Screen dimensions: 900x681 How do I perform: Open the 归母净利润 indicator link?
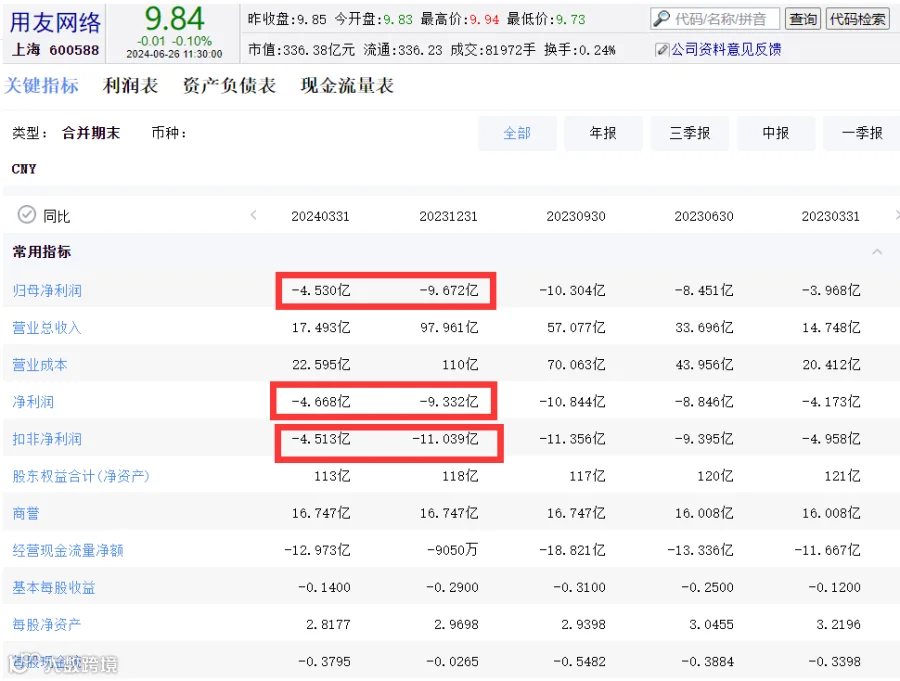tap(47, 291)
